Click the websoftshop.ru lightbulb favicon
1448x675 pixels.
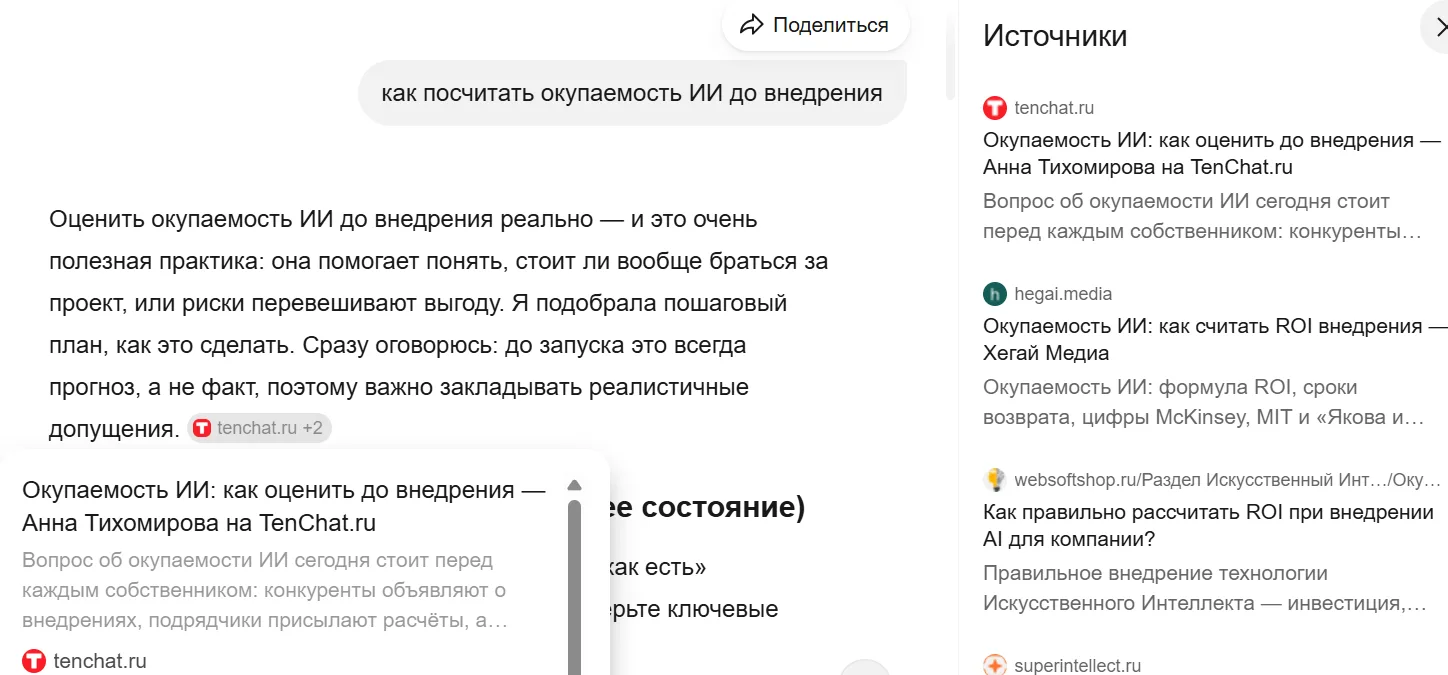995,480
